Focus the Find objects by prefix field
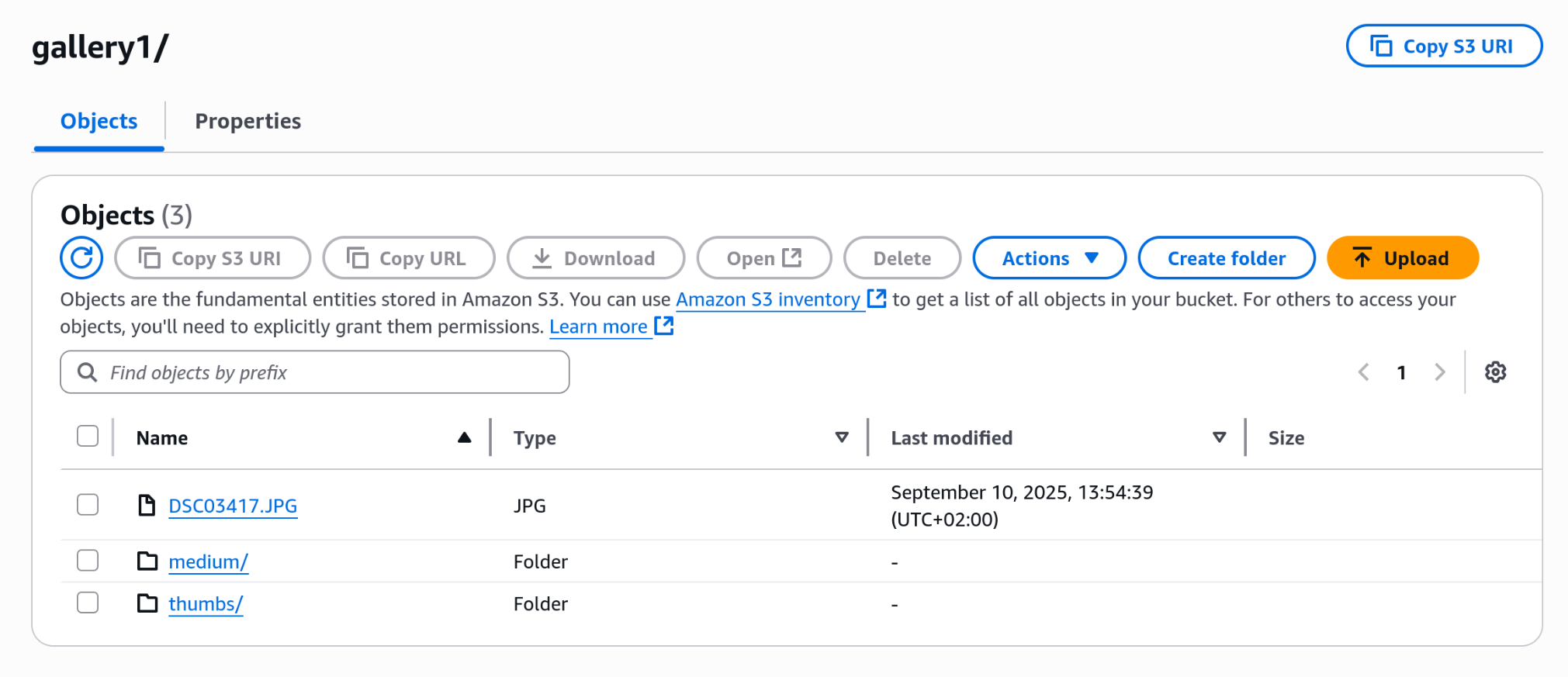1568x677 pixels. 315,372
